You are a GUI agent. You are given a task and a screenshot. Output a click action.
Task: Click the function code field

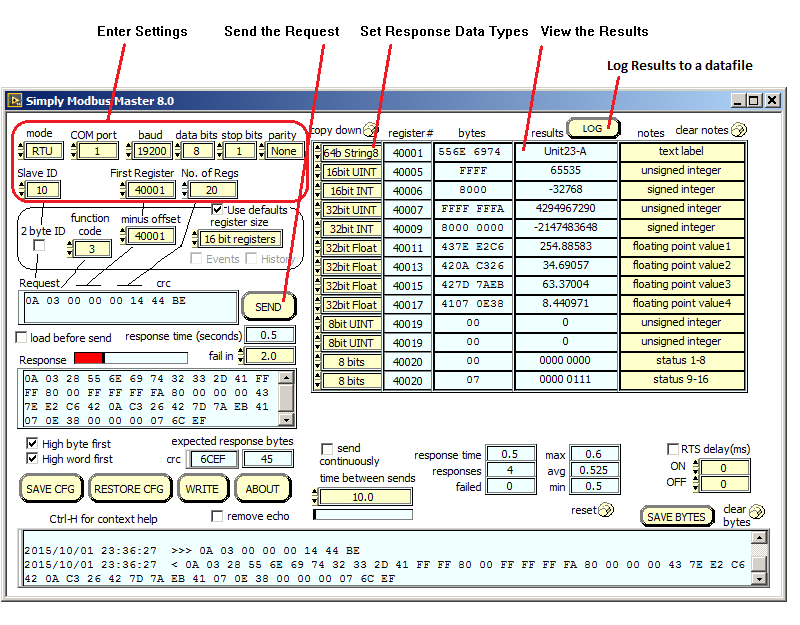point(92,249)
